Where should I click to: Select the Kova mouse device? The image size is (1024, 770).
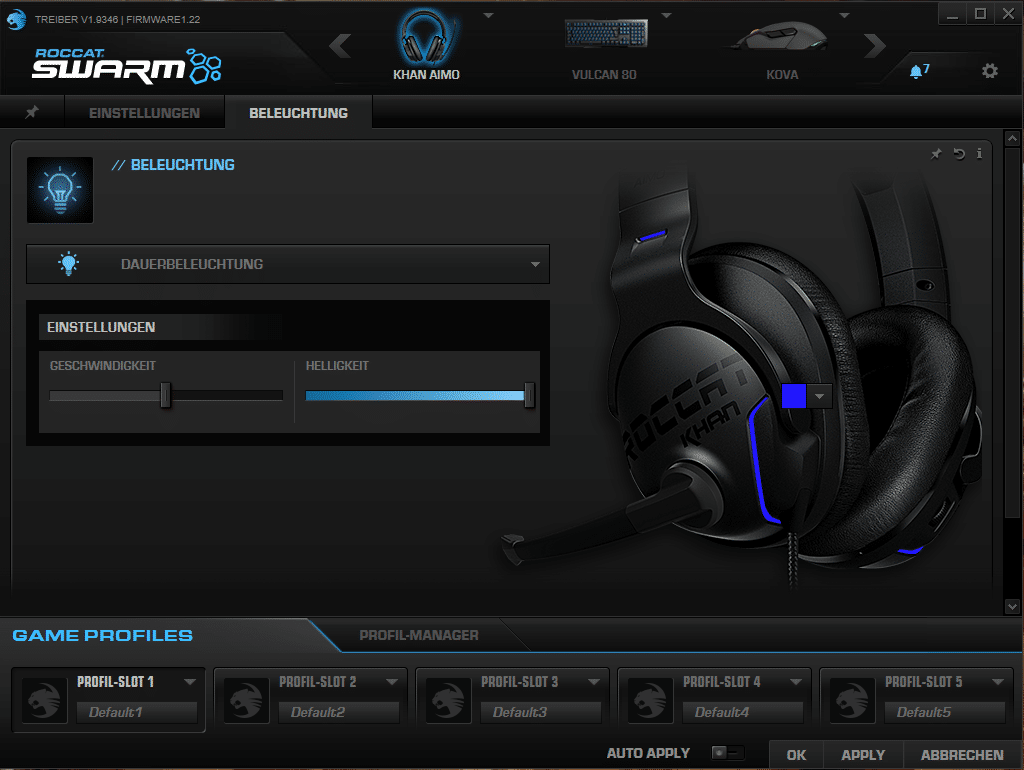point(781,38)
